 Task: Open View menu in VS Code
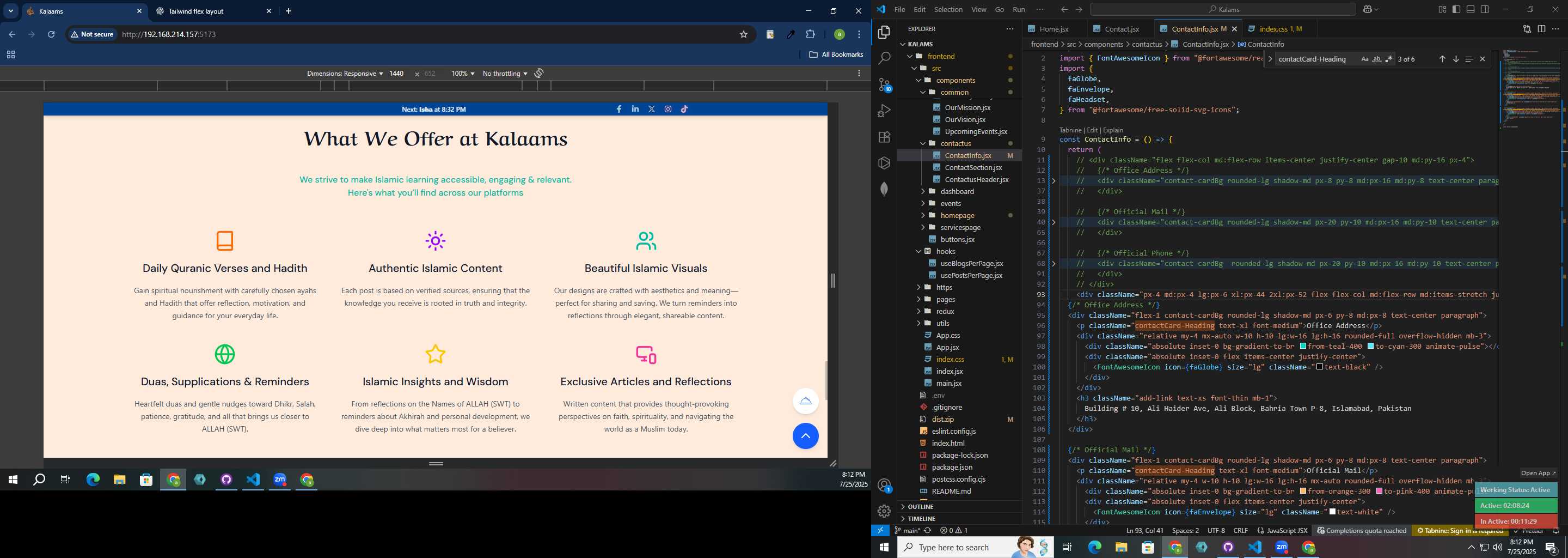click(978, 9)
